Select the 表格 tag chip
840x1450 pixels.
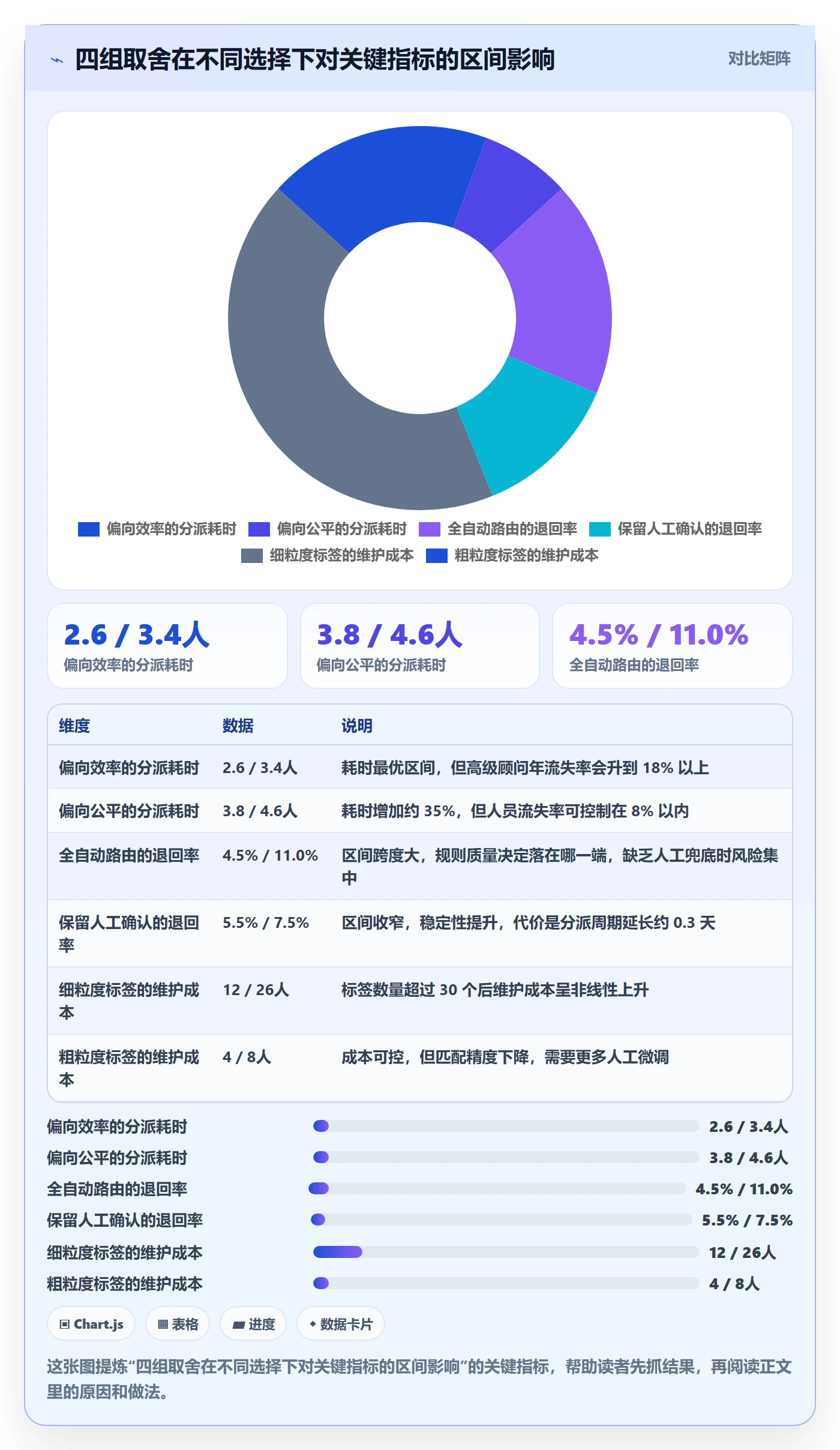click(x=178, y=1324)
